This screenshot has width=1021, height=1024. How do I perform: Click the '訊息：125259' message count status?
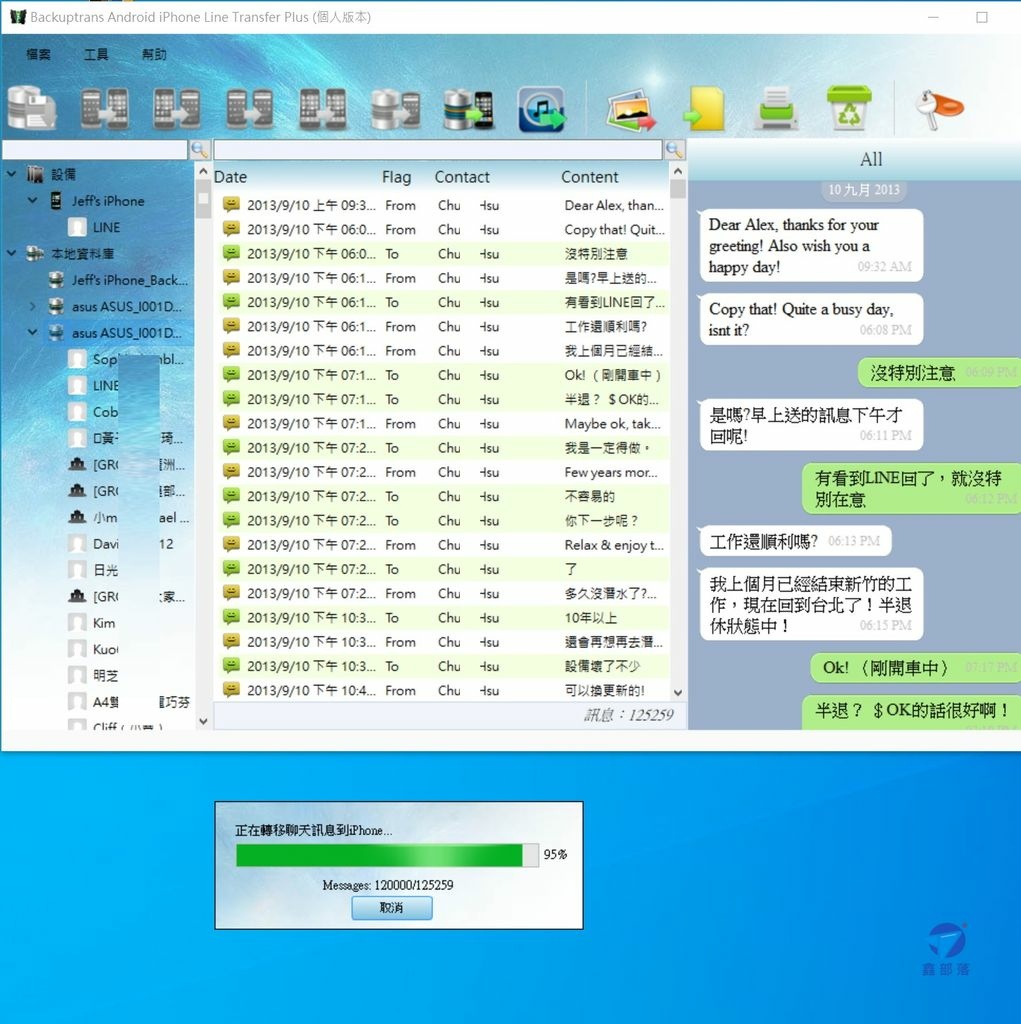point(628,715)
